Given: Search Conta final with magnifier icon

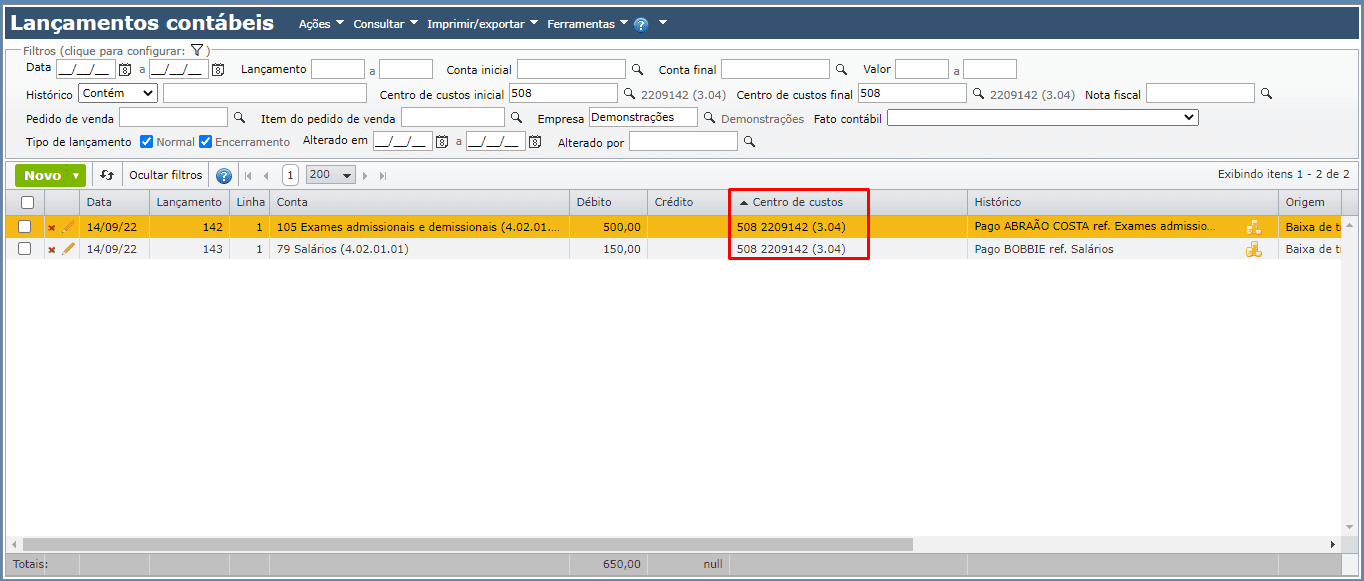Looking at the screenshot, I should 841,70.
